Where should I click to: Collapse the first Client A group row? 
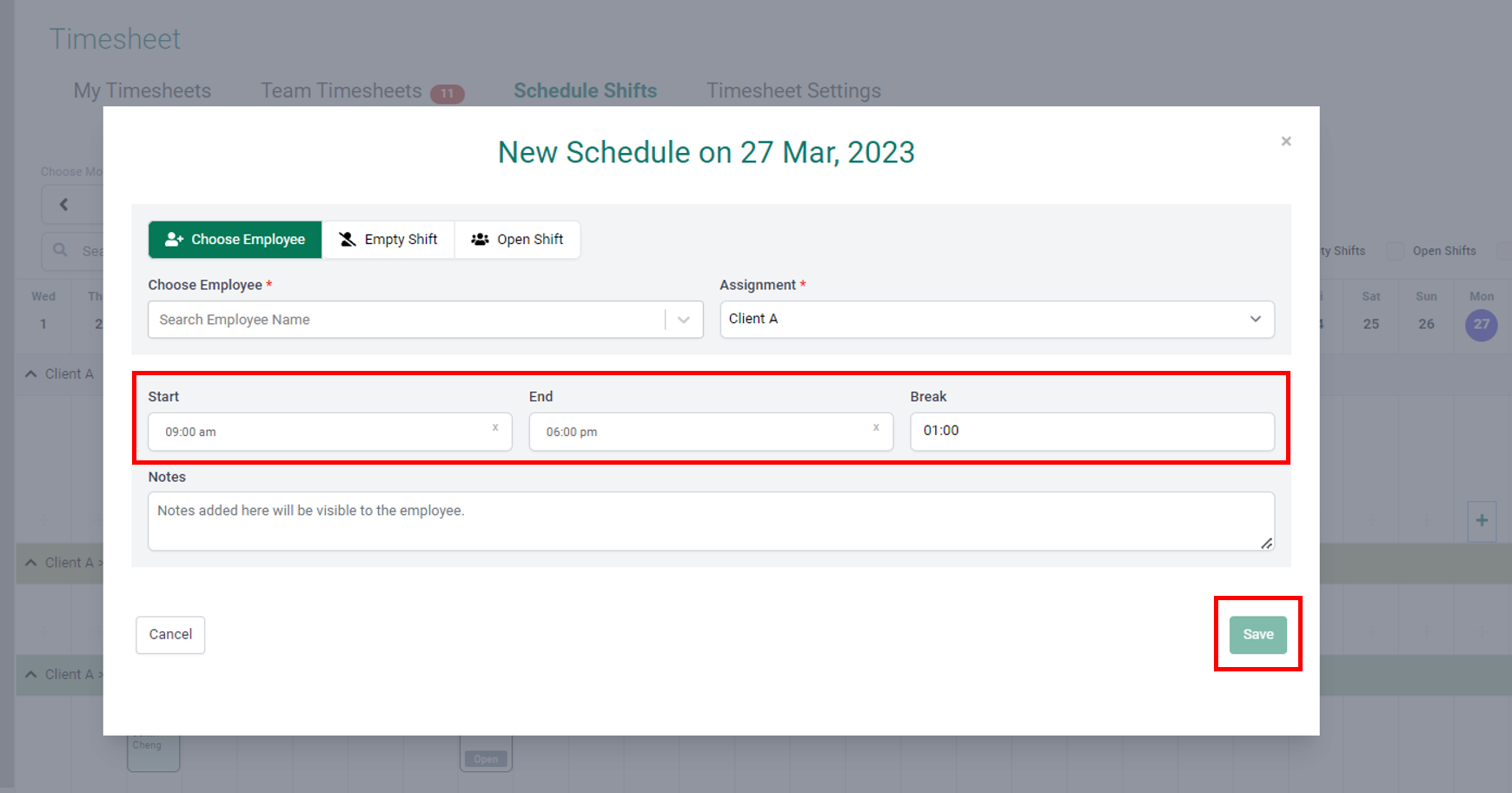[x=31, y=373]
